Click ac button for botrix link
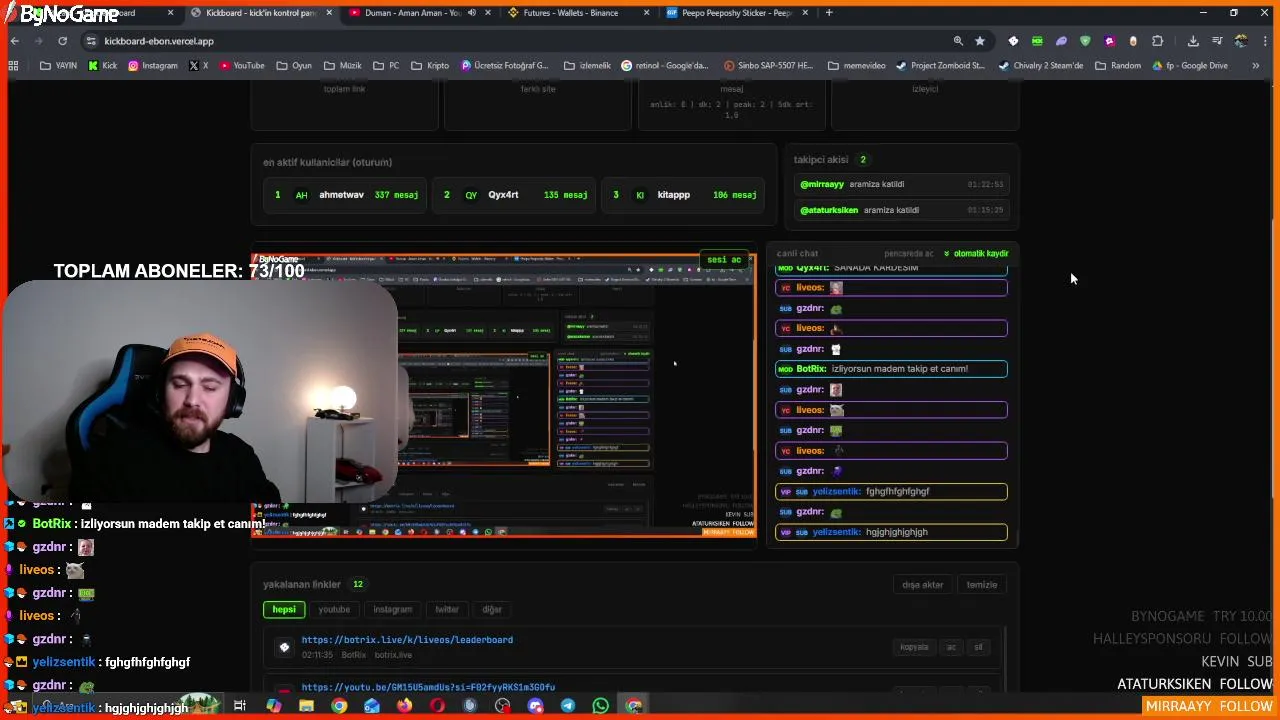The image size is (1280, 720). point(951,647)
